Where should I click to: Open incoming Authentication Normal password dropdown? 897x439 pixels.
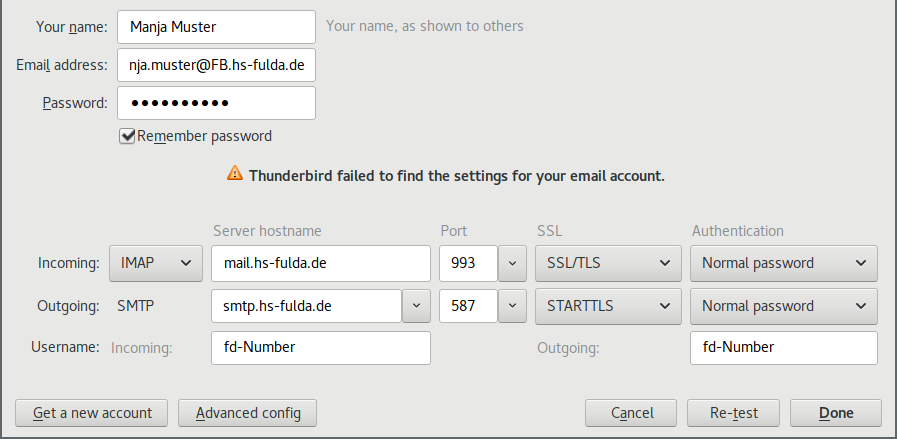[x=783, y=263]
